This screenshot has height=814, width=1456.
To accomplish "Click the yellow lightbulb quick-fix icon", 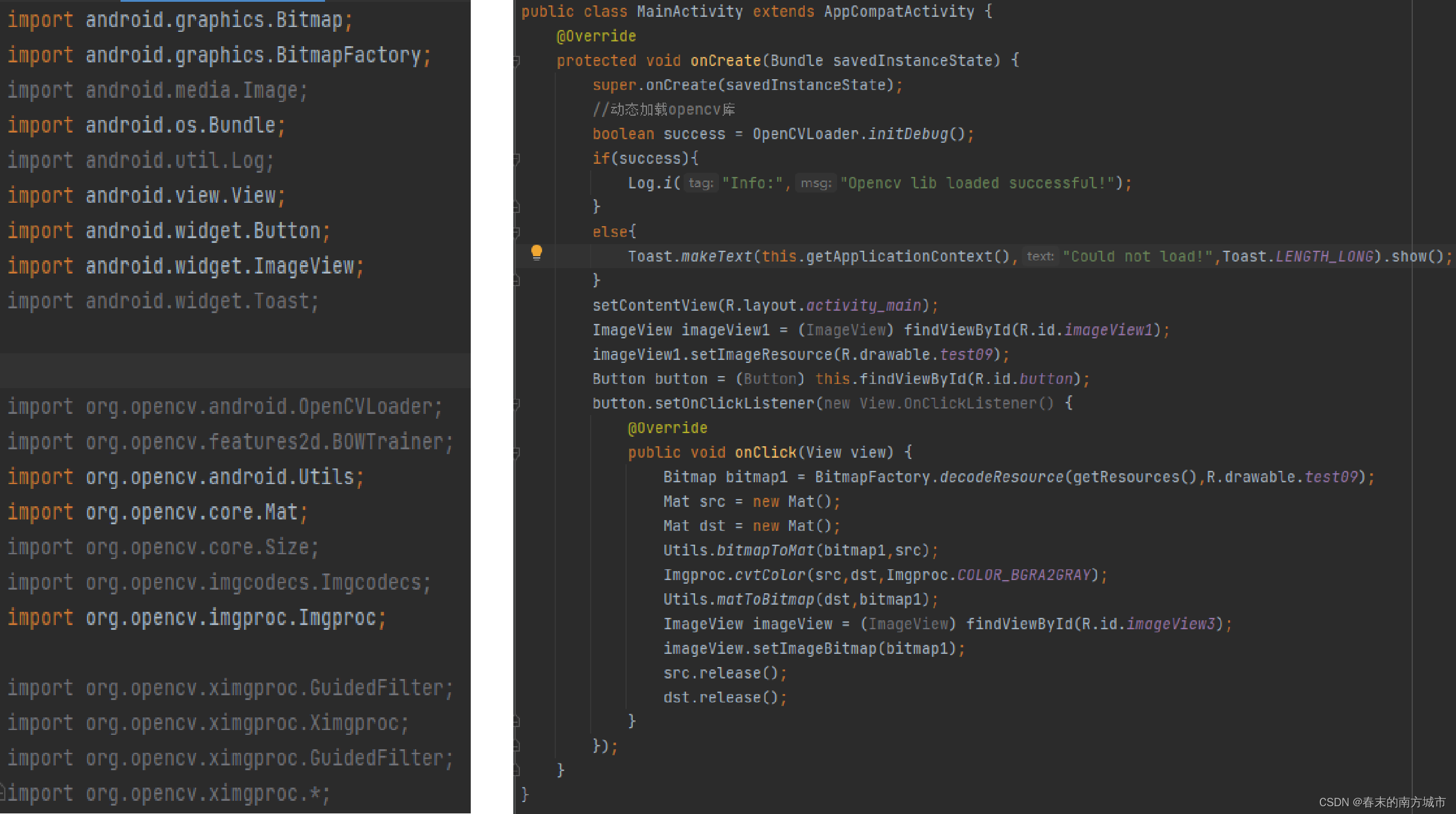I will coord(537,252).
